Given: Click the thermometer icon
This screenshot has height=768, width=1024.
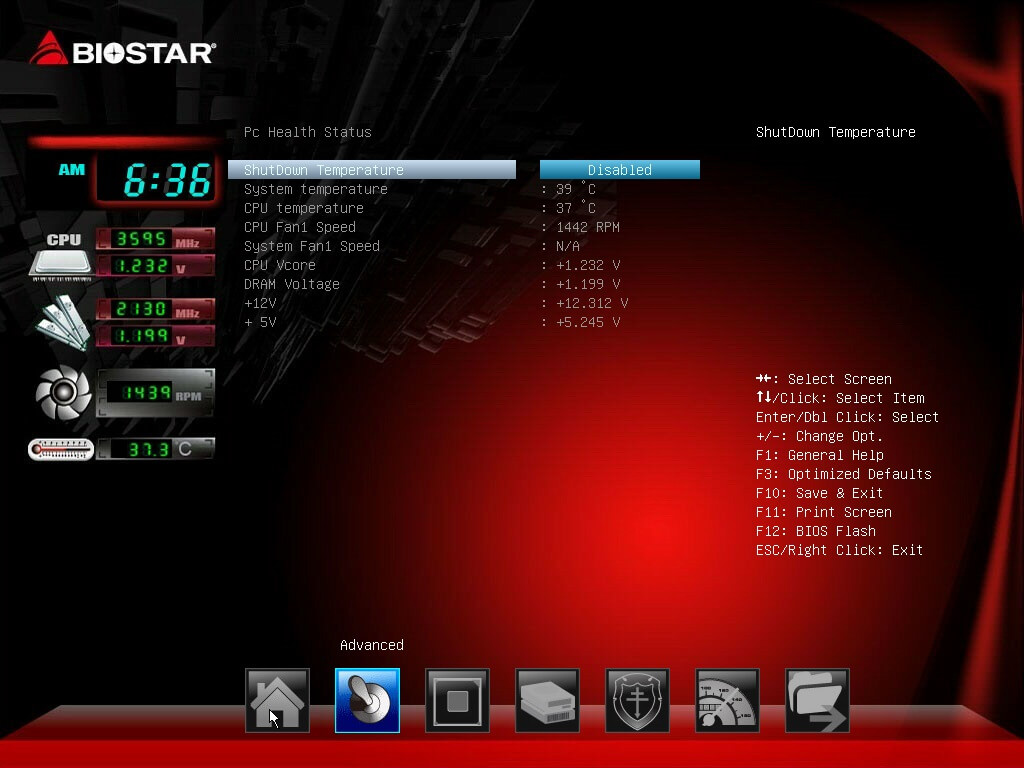Looking at the screenshot, I should tap(61, 450).
